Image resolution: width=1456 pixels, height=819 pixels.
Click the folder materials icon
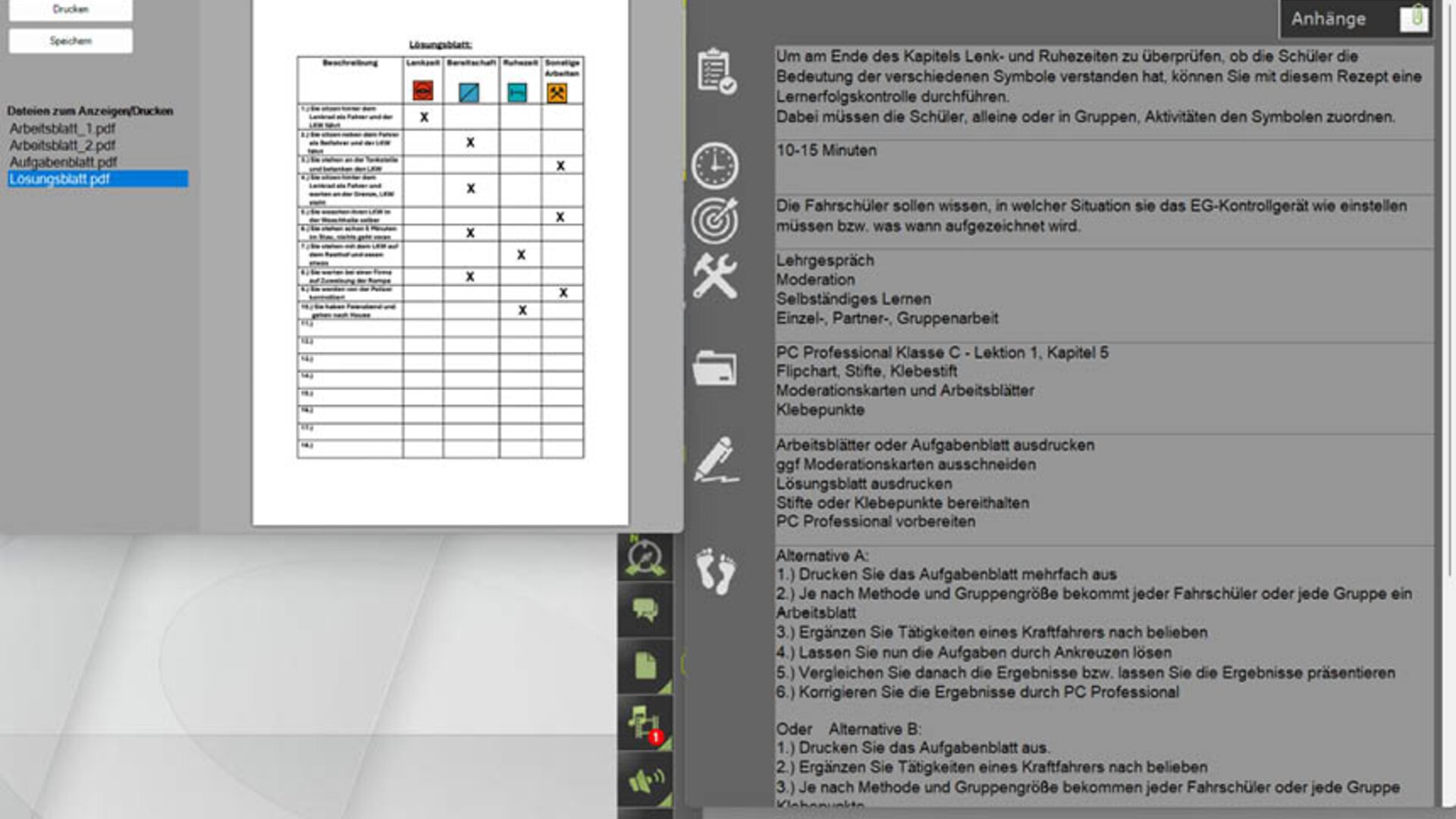pyautogui.click(x=714, y=368)
